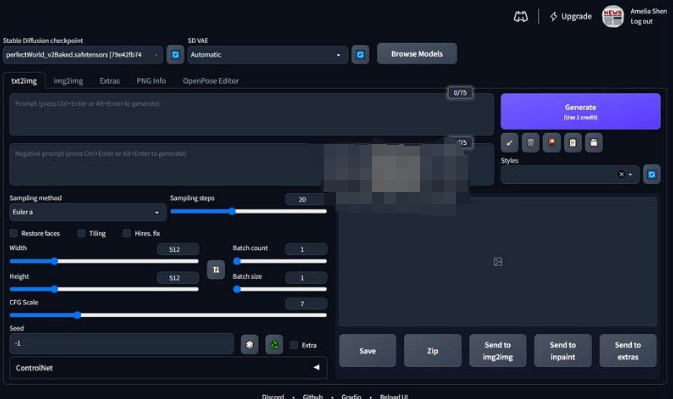Refresh the SD VAE list
The image size is (673, 399).
click(x=360, y=54)
